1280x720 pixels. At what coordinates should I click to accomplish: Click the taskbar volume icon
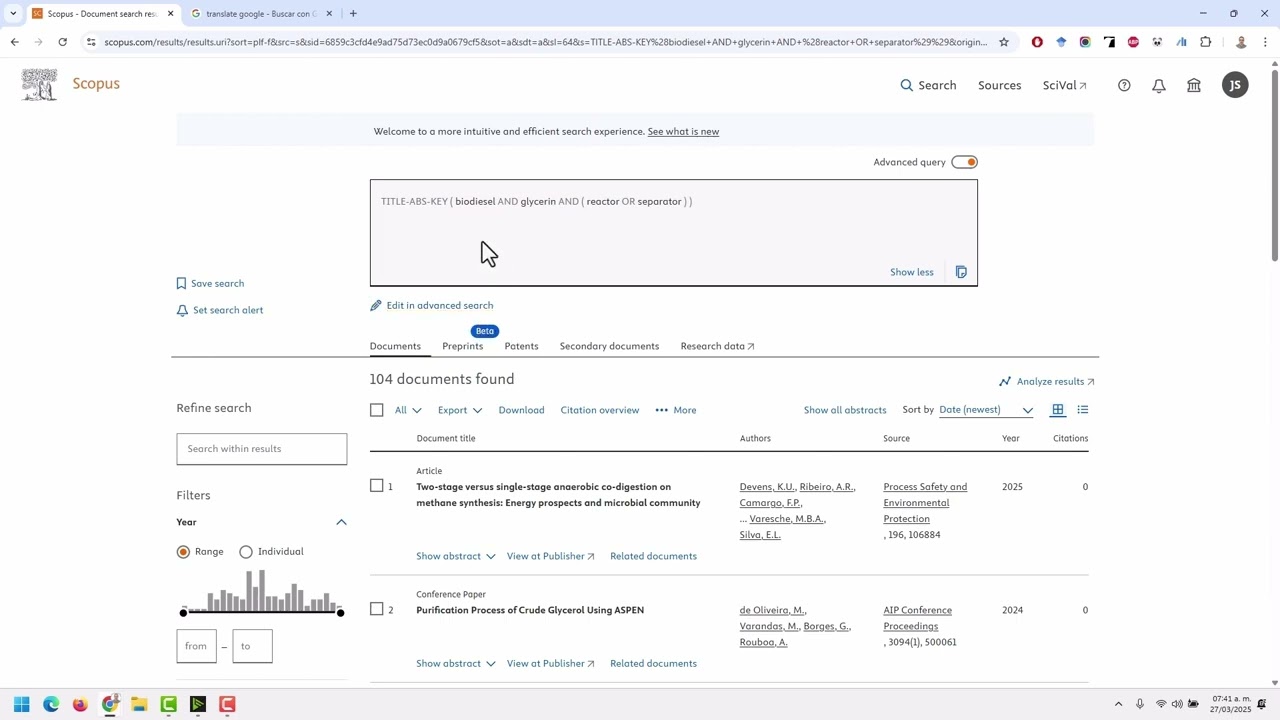click(1177, 705)
